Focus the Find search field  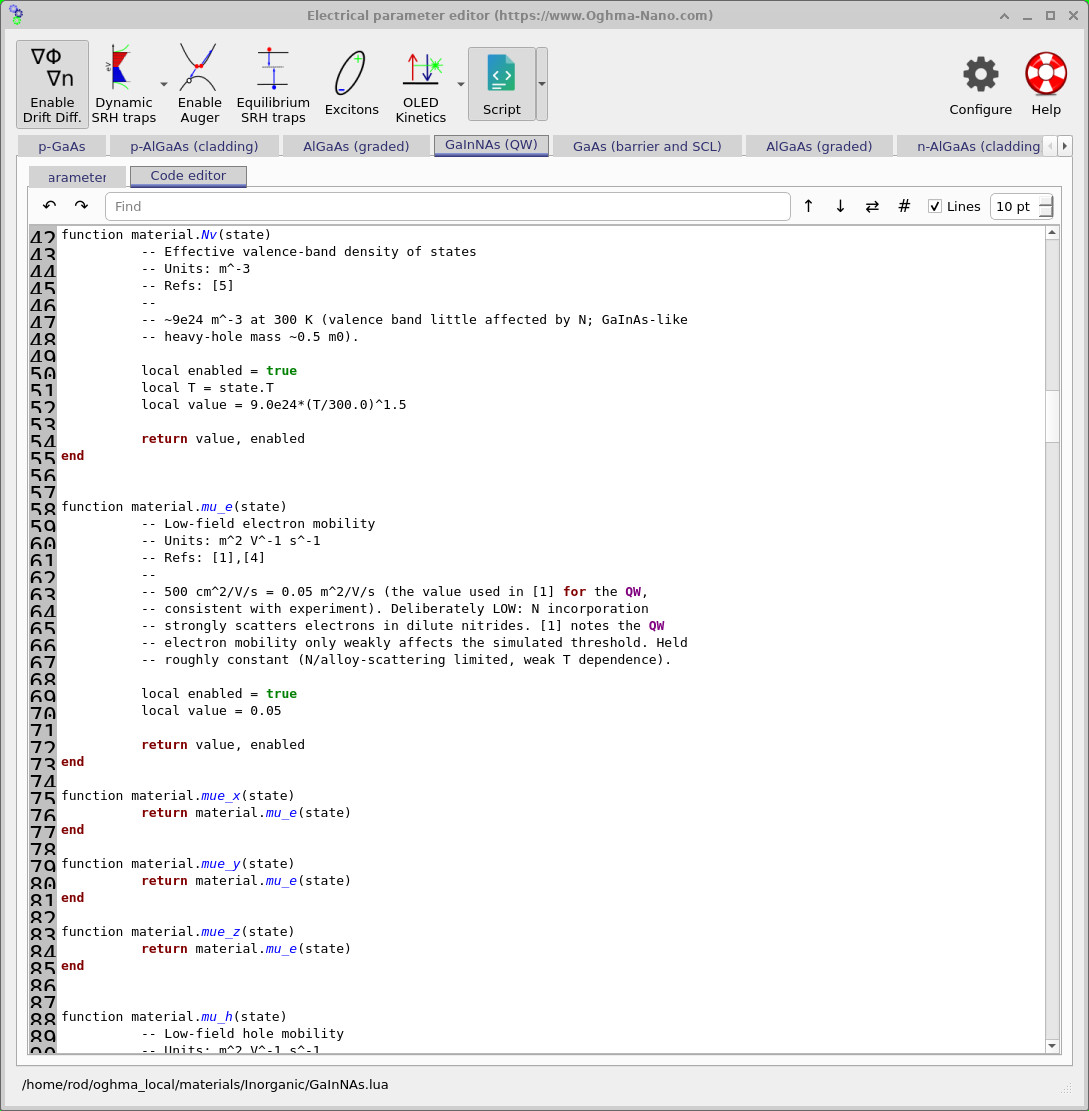pos(448,206)
